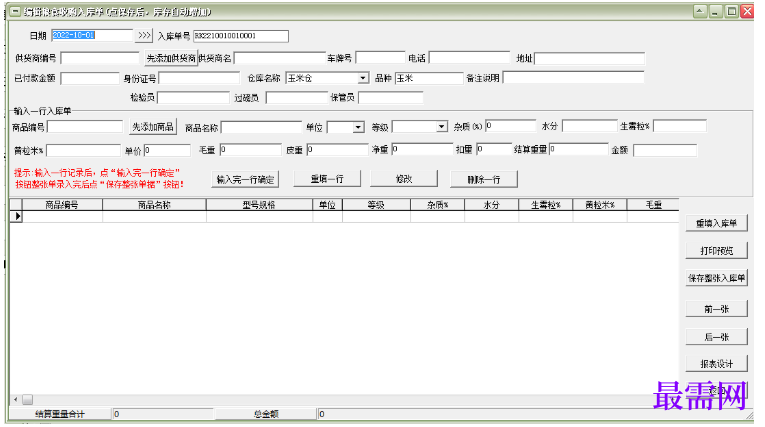The height and width of the screenshot is (427, 765).
Task: Click the 修改 button
Action: click(404, 179)
